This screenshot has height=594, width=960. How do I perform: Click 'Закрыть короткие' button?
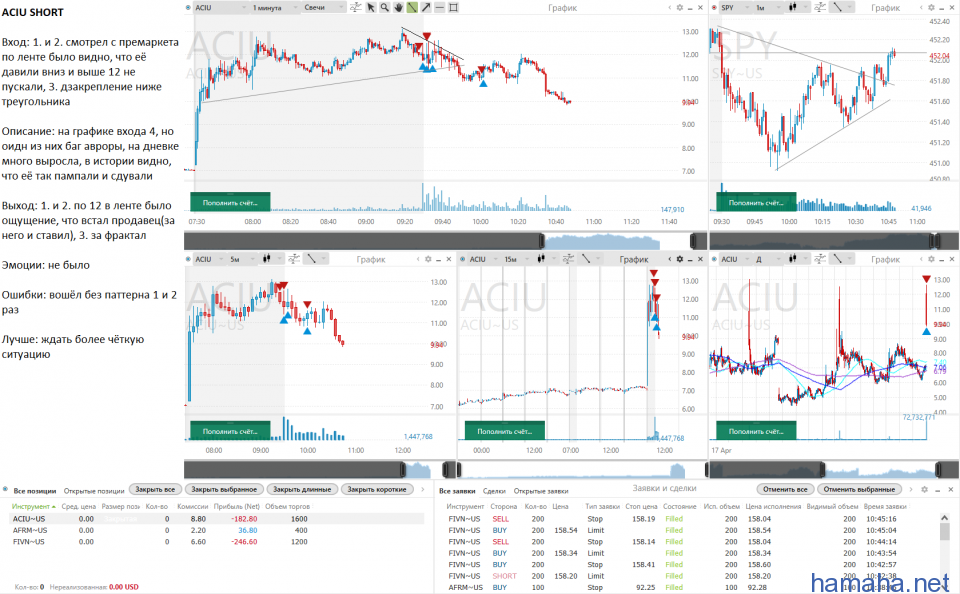pos(377,489)
